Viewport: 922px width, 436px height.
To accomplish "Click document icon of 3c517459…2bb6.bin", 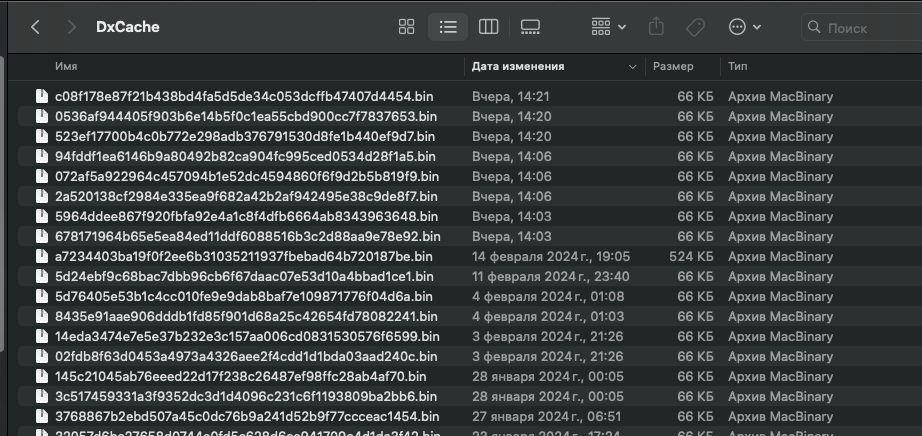I will 41,397.
